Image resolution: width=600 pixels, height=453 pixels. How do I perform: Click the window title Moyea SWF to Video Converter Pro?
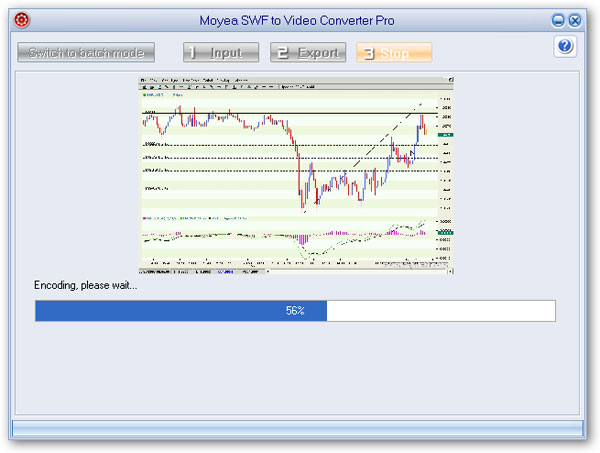[297, 20]
